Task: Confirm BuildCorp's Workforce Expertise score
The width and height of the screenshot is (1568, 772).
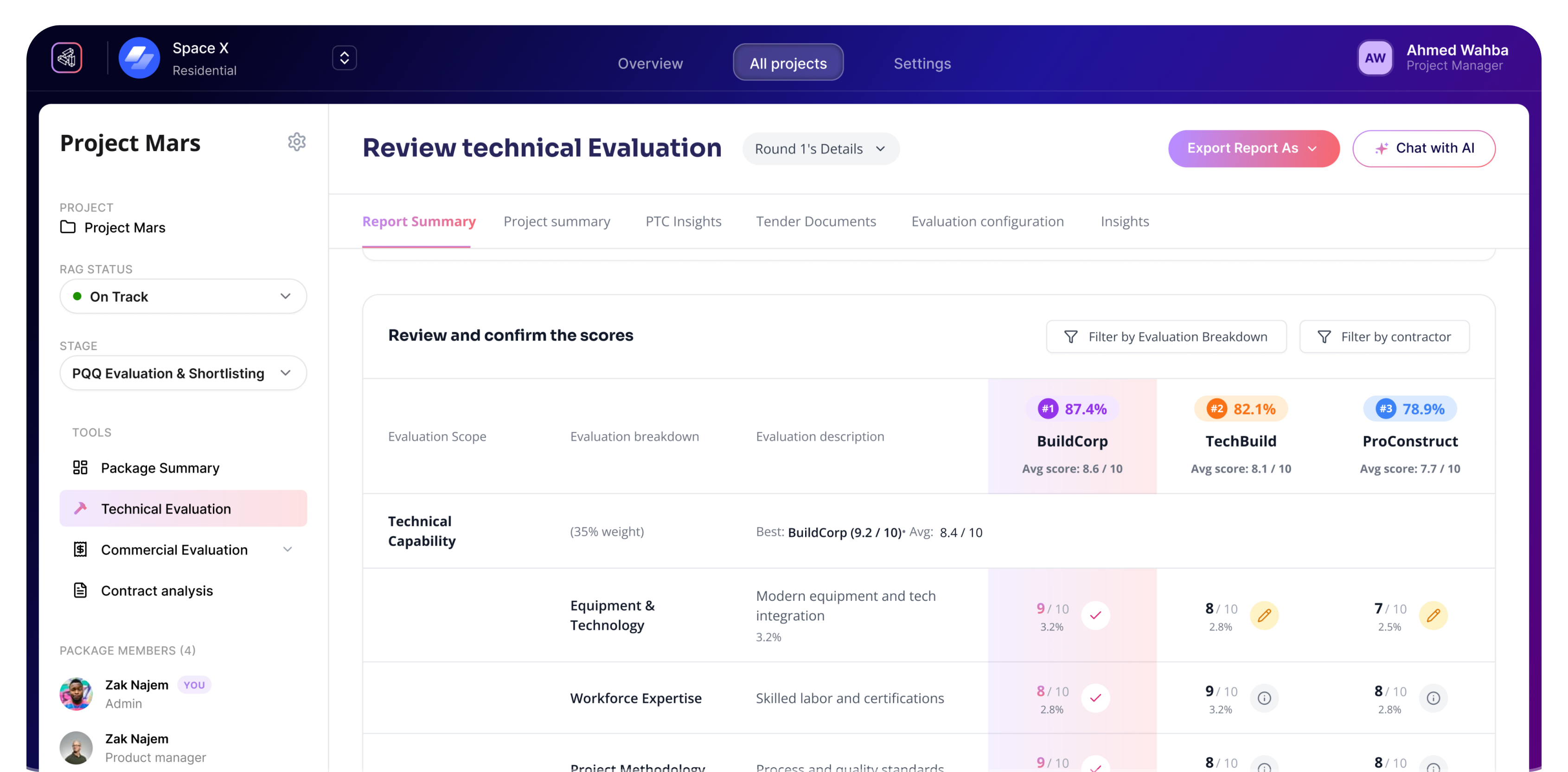Action: point(1096,698)
